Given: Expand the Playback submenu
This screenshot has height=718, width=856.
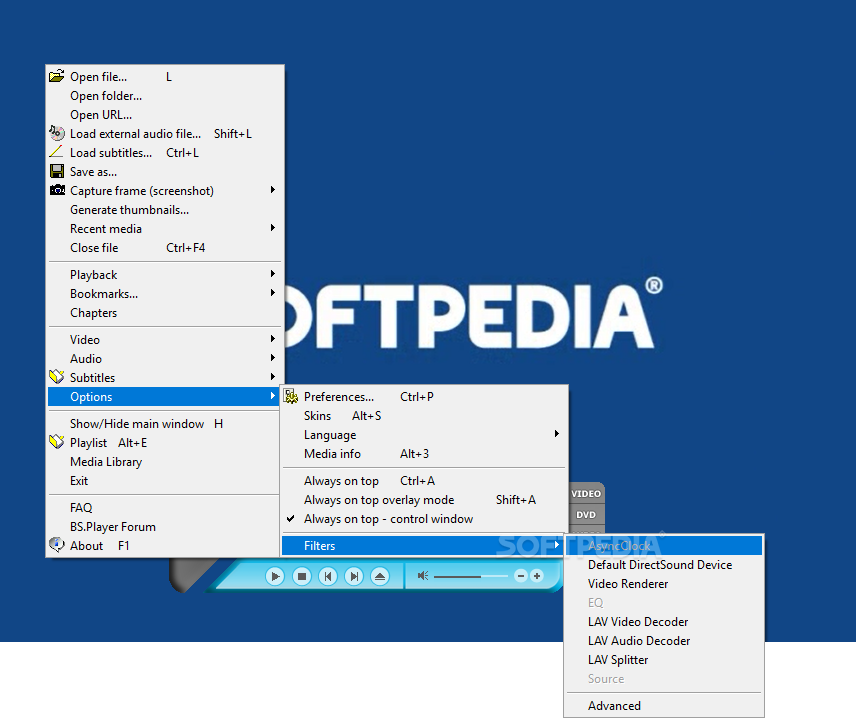Looking at the screenshot, I should [x=165, y=275].
